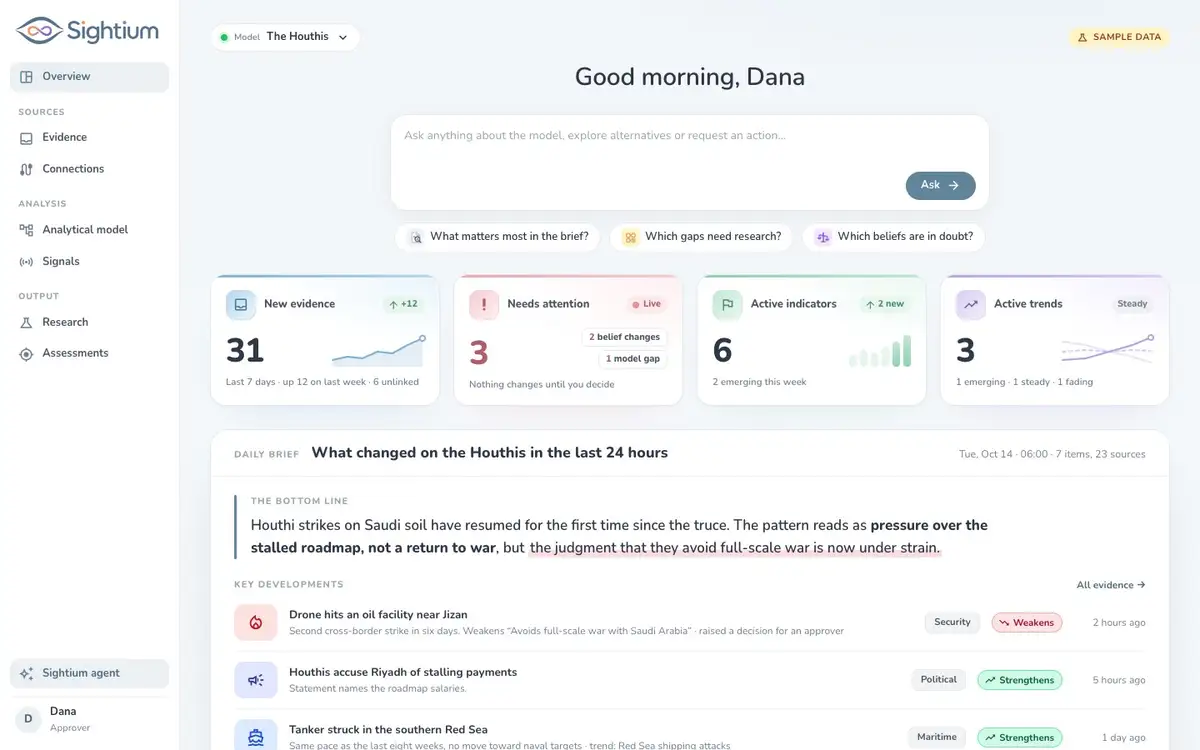Click the Weakens tag

[1027, 622]
